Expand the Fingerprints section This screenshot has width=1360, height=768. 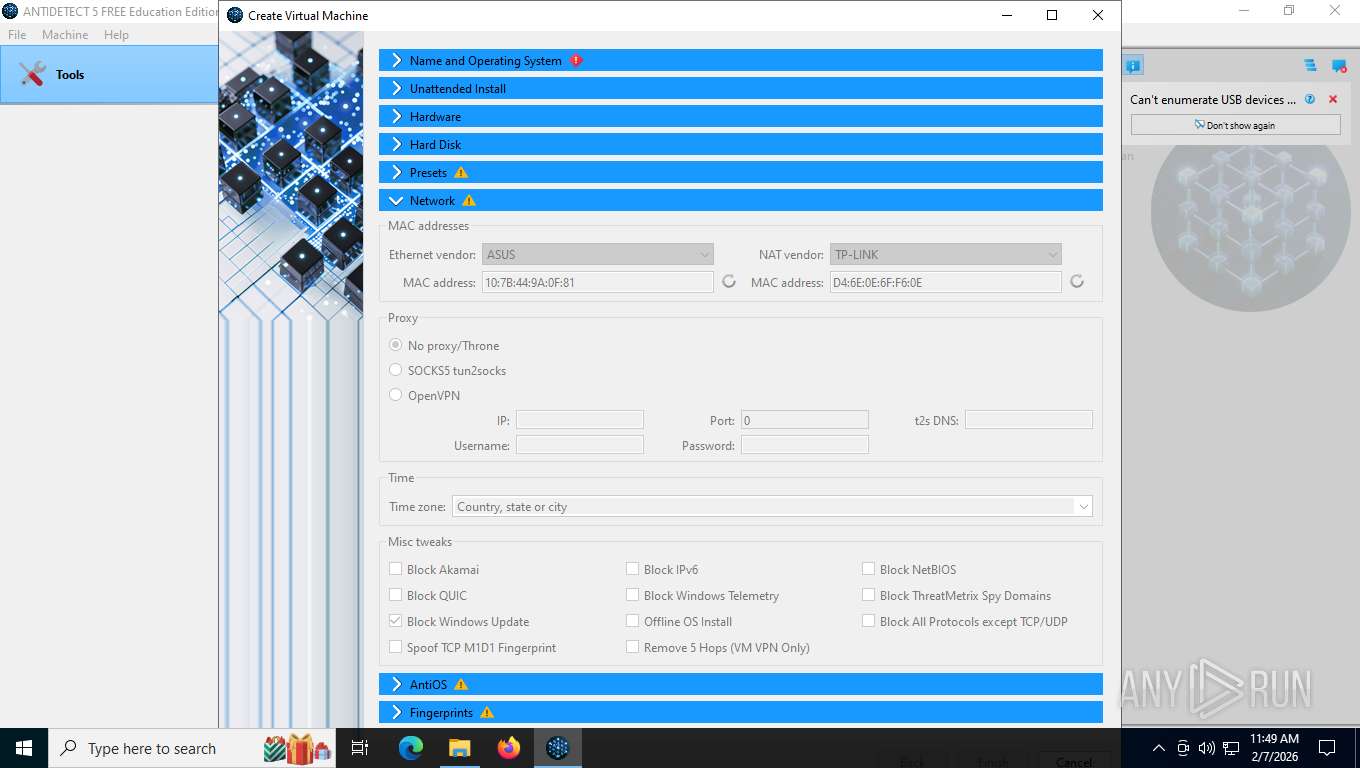(x=741, y=712)
